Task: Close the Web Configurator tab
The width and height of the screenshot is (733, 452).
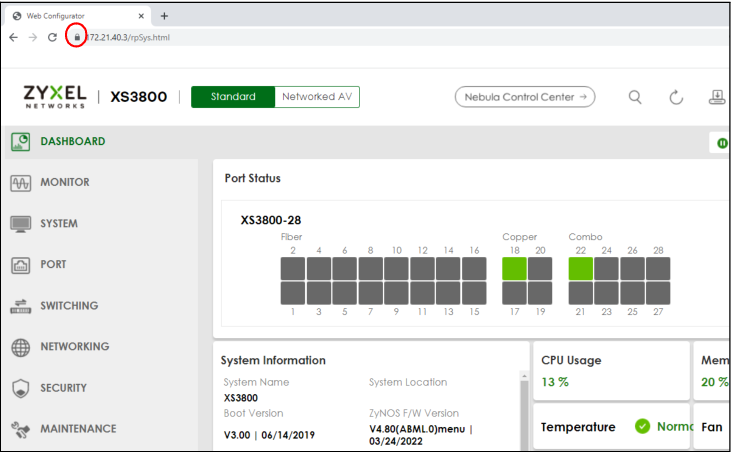Action: point(141,16)
